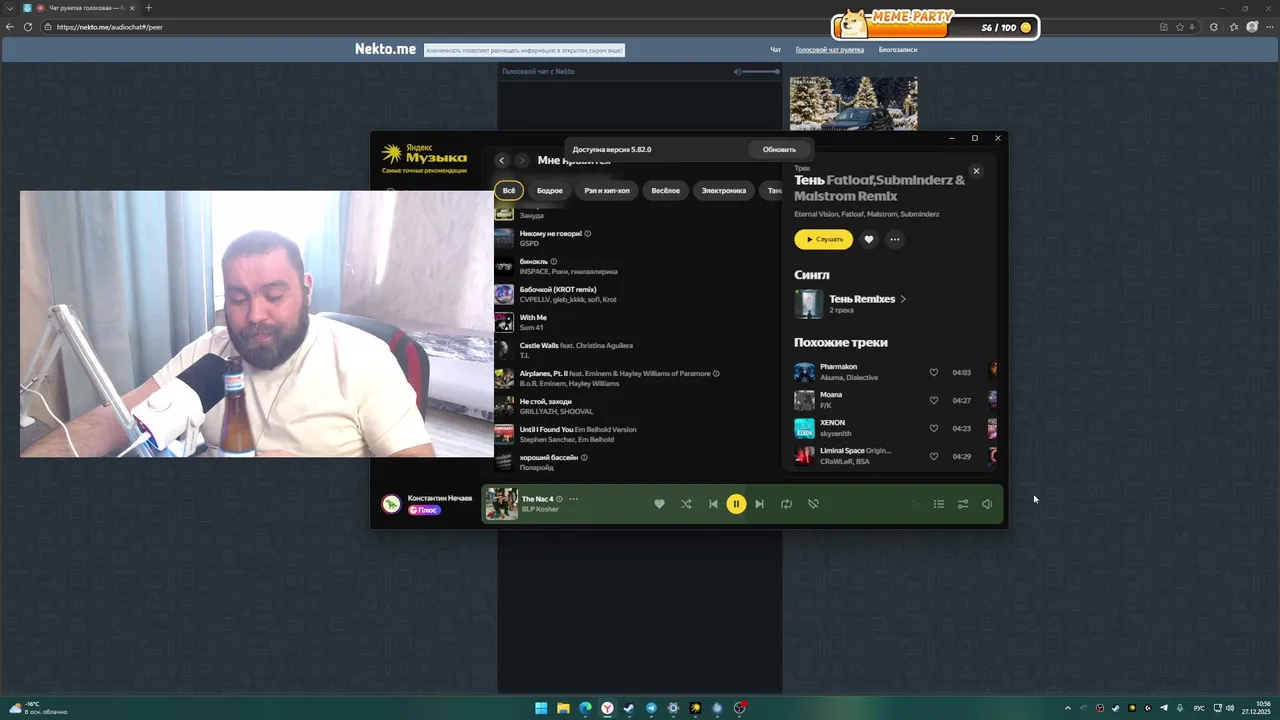Open Константин Нечаев profile avatar
The height and width of the screenshot is (720, 1280).
pos(391,504)
